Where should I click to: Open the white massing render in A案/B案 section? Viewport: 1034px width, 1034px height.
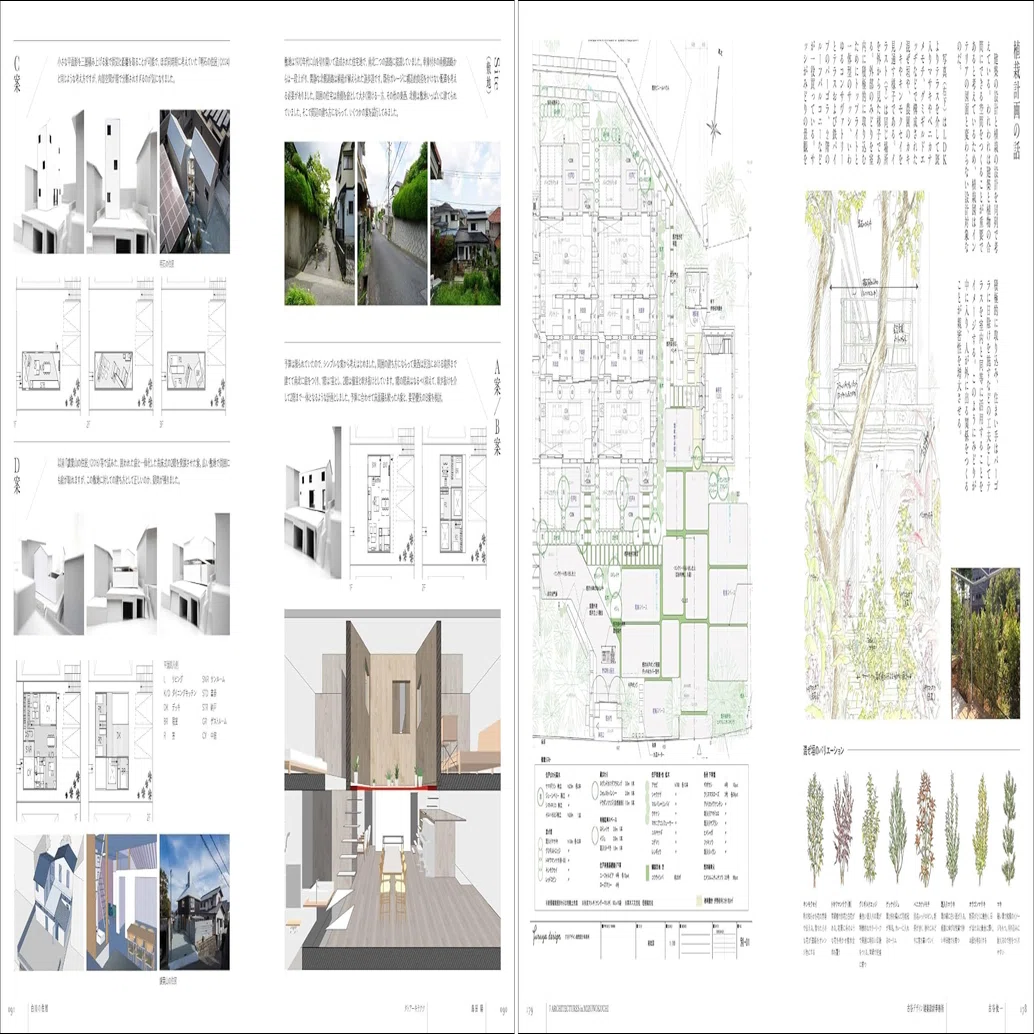pyautogui.click(x=313, y=502)
